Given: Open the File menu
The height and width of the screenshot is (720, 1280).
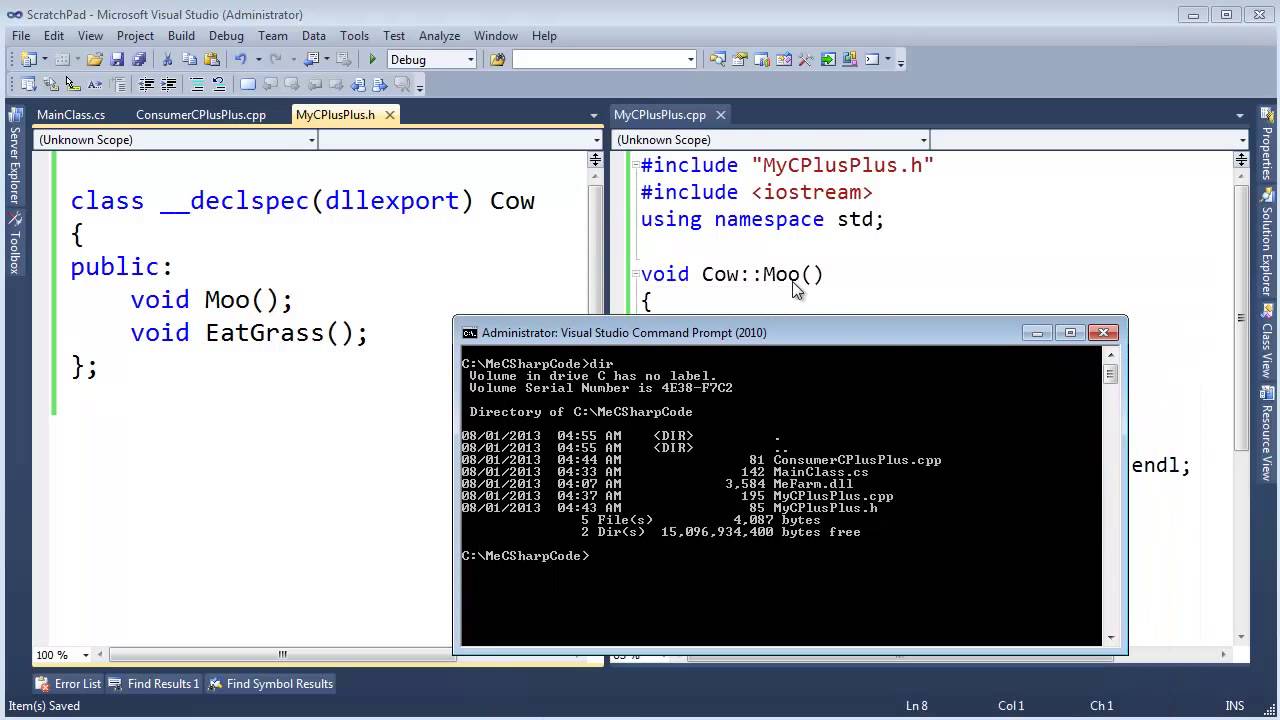Looking at the screenshot, I should [x=20, y=35].
